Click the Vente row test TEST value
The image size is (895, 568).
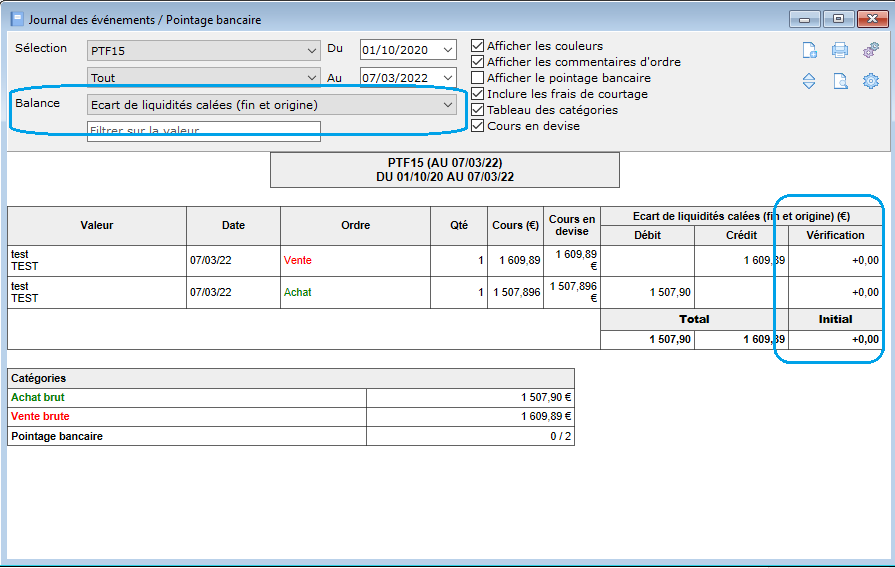pyautogui.click(x=97, y=261)
